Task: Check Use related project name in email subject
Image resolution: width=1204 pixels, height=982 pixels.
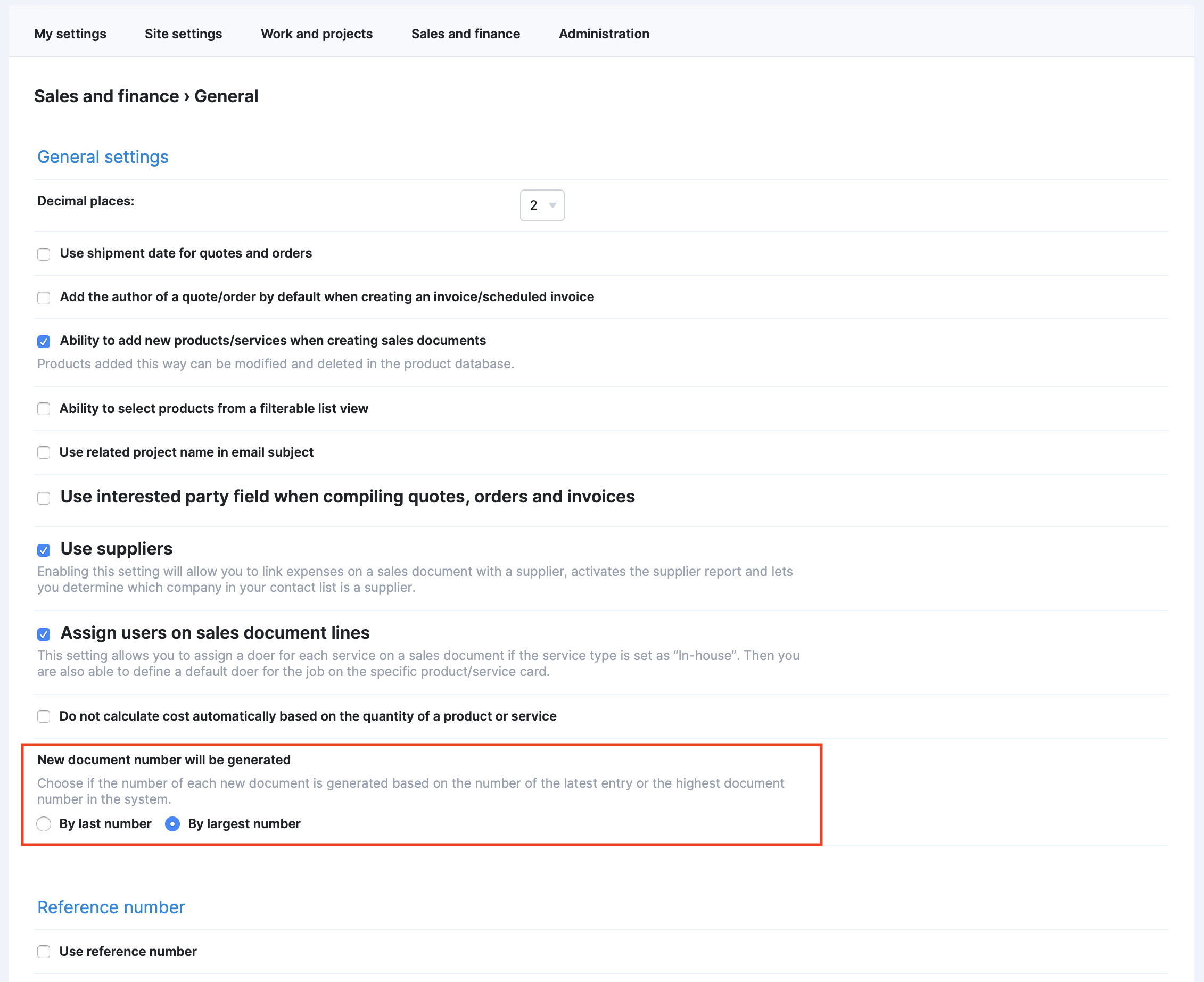Action: pyautogui.click(x=44, y=452)
